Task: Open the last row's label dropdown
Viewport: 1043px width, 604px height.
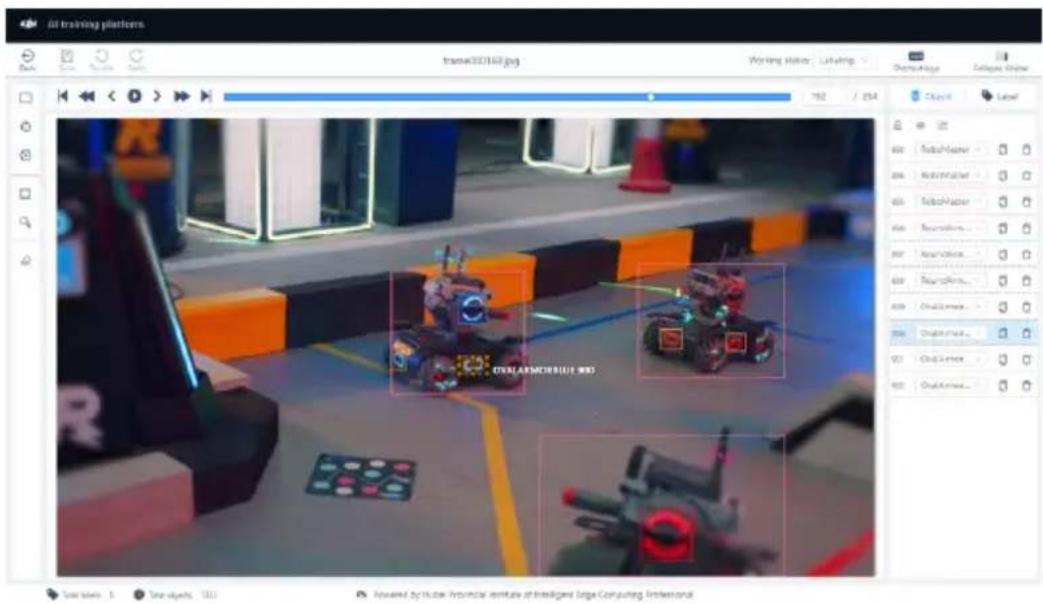Action: [950, 385]
